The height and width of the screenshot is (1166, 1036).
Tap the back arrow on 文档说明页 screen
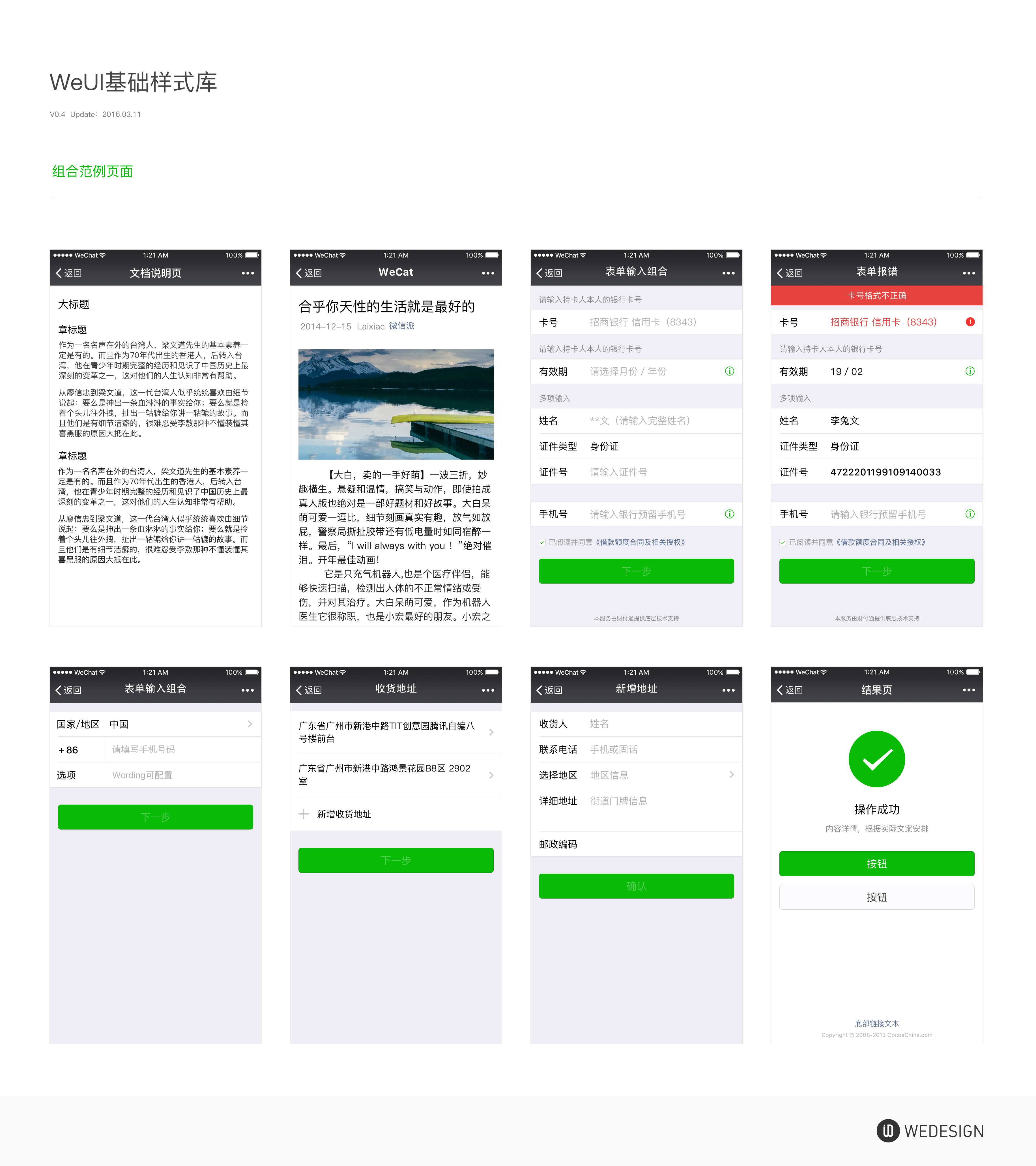[59, 273]
